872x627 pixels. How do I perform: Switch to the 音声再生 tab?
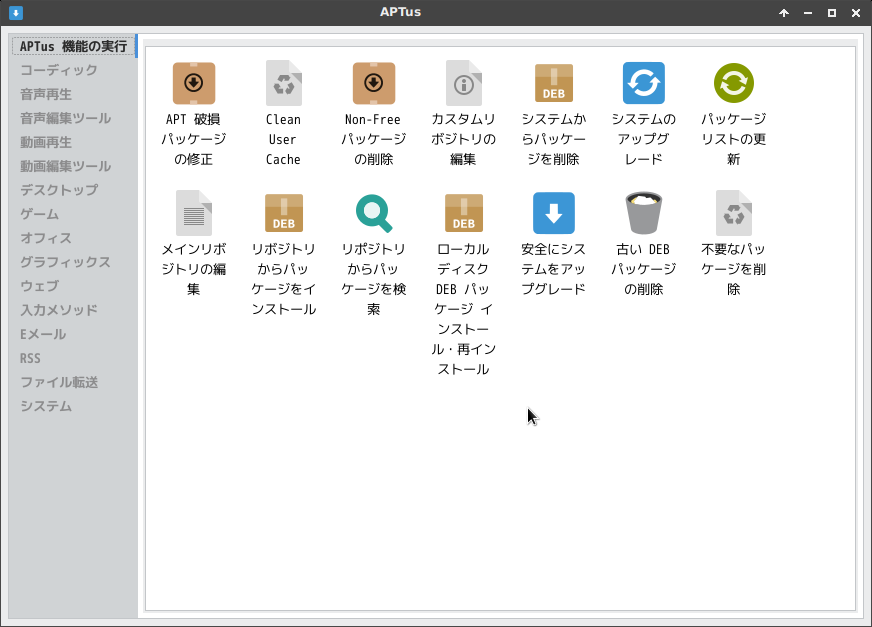point(46,94)
